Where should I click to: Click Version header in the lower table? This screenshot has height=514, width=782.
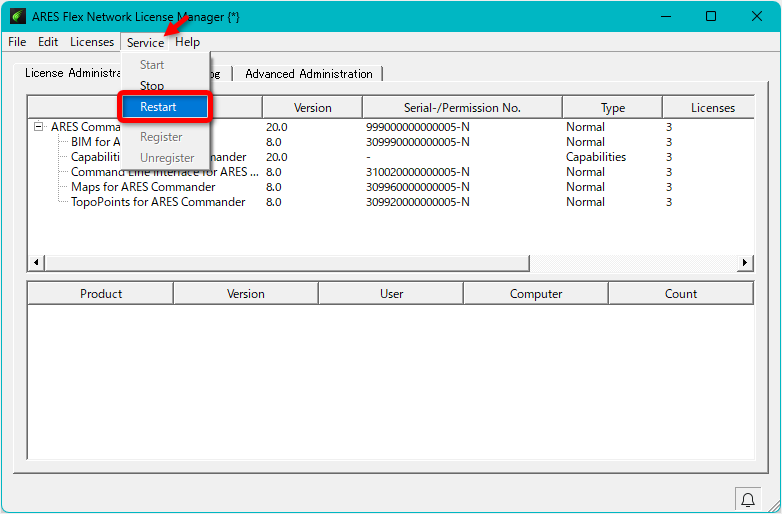pos(245,294)
